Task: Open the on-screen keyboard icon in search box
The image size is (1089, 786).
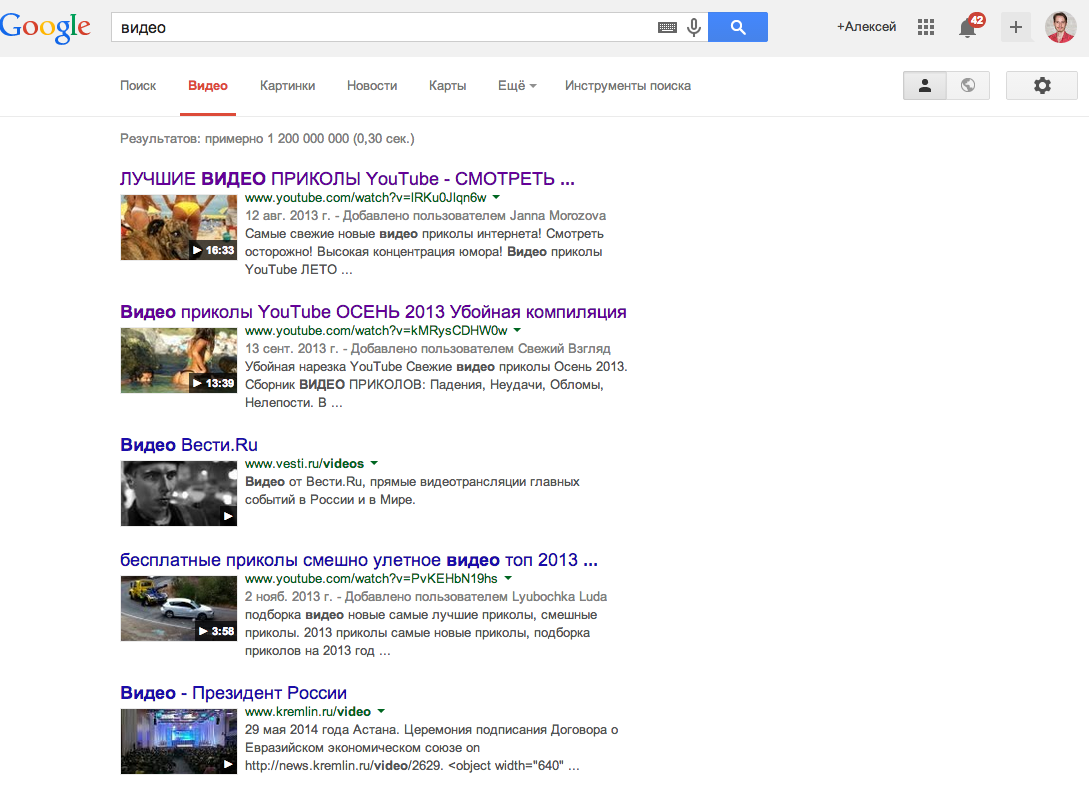Action: (x=667, y=28)
